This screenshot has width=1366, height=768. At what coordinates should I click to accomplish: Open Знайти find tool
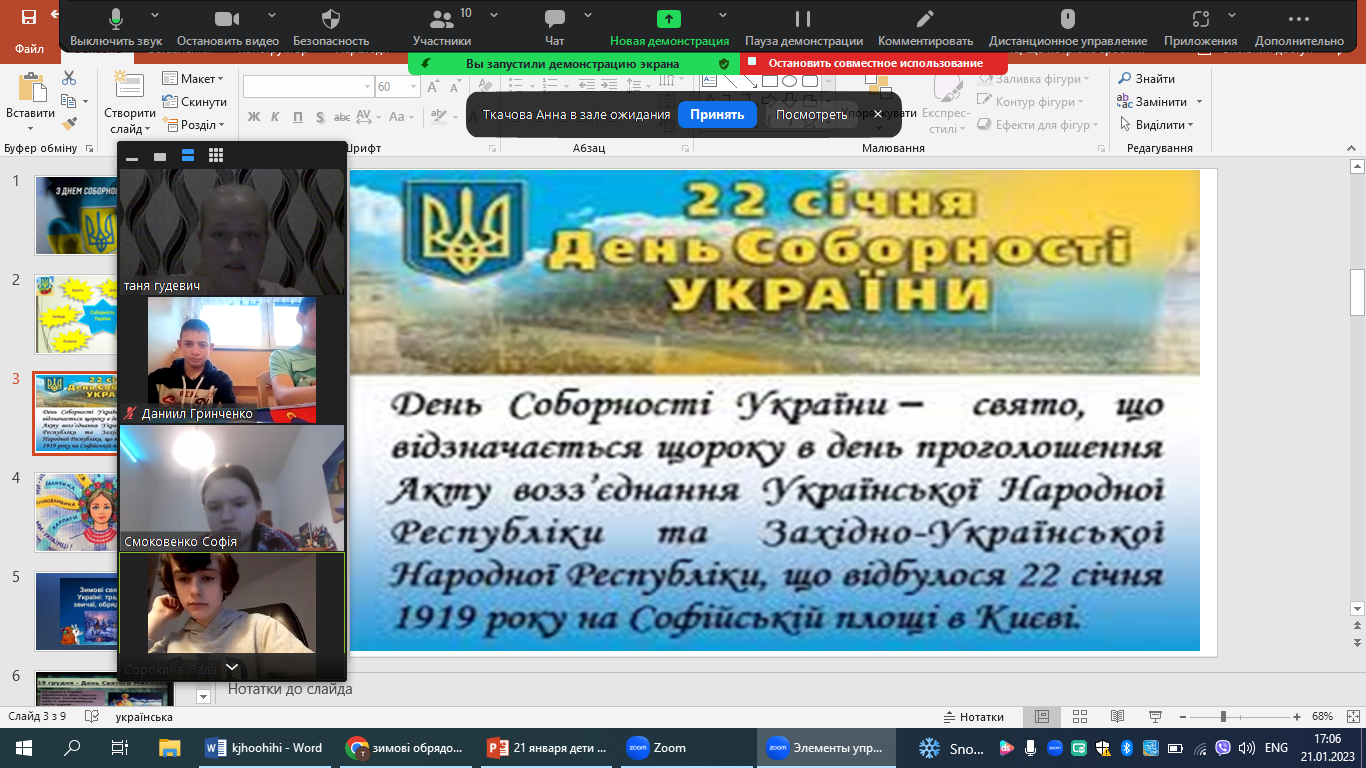[1147, 78]
